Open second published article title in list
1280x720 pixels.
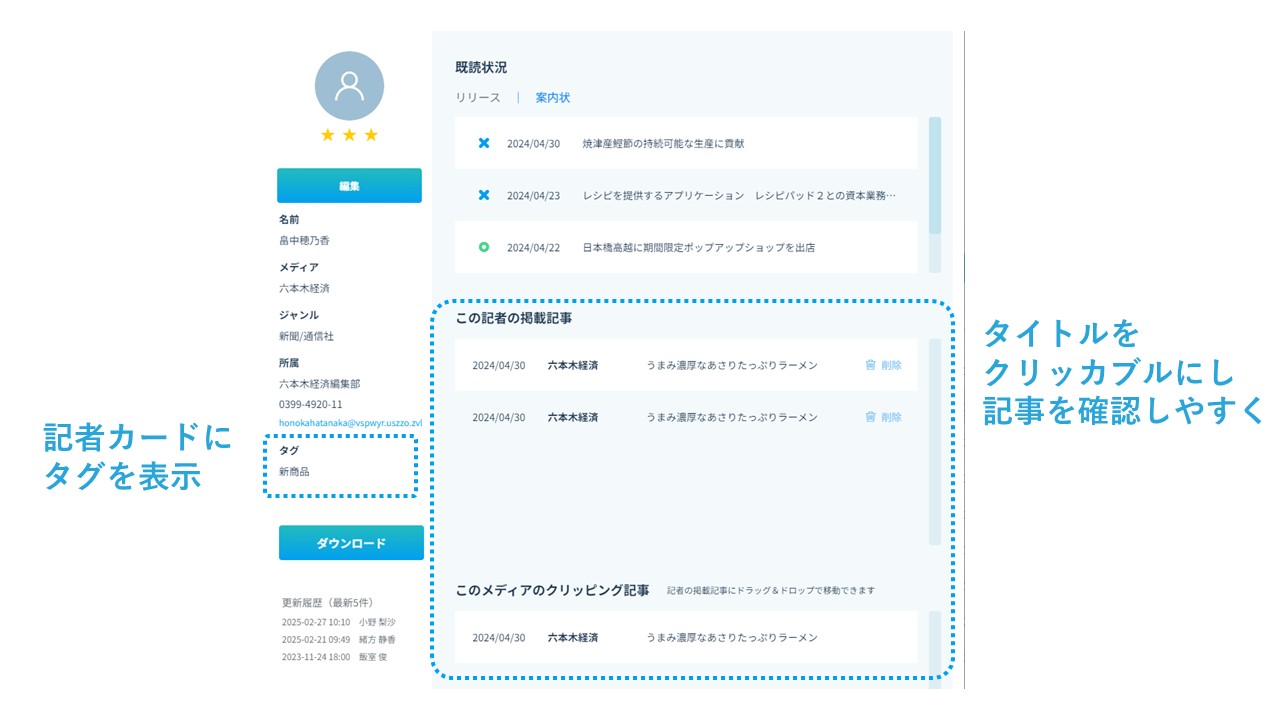(731, 417)
